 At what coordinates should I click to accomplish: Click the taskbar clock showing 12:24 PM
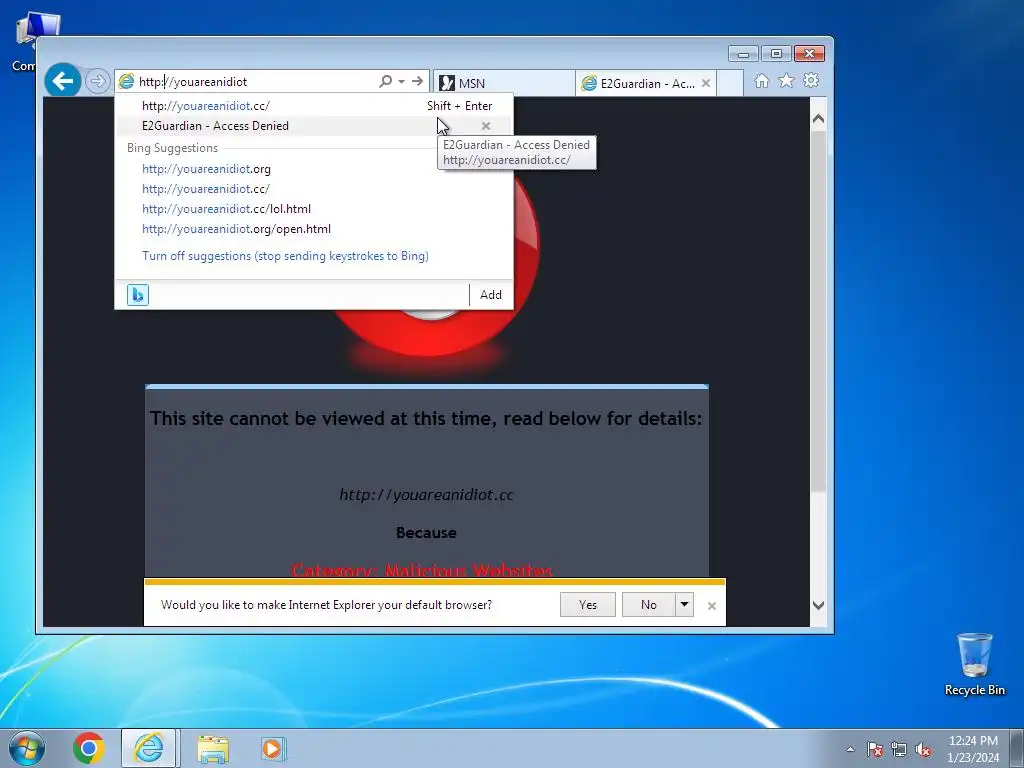click(x=973, y=749)
